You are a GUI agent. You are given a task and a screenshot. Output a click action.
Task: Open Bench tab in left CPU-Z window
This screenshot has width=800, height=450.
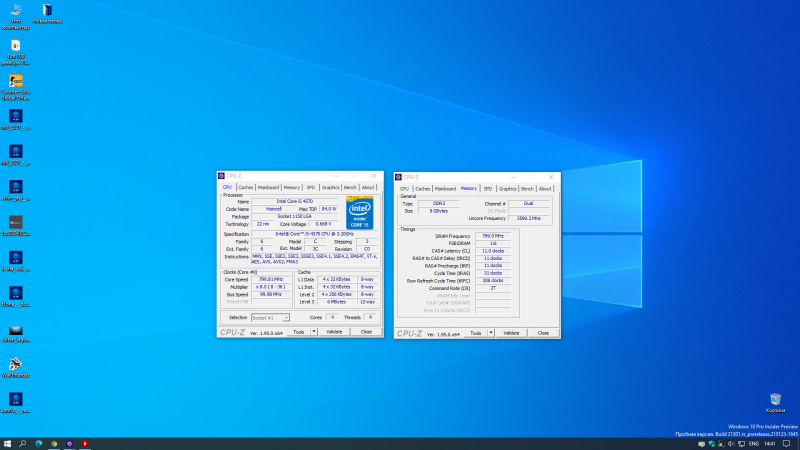(x=350, y=187)
